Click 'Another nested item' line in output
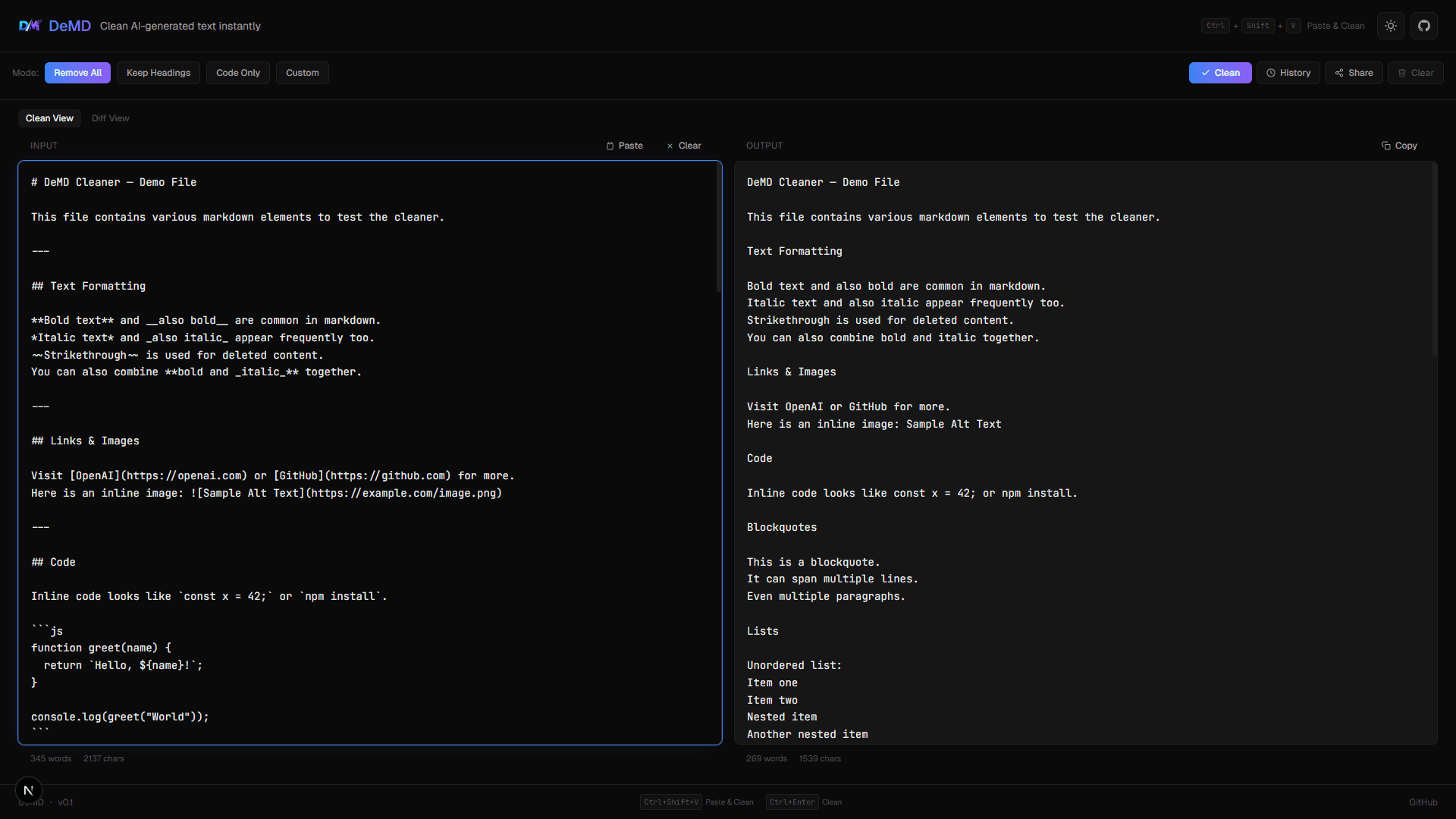The height and width of the screenshot is (819, 1456). (x=808, y=734)
